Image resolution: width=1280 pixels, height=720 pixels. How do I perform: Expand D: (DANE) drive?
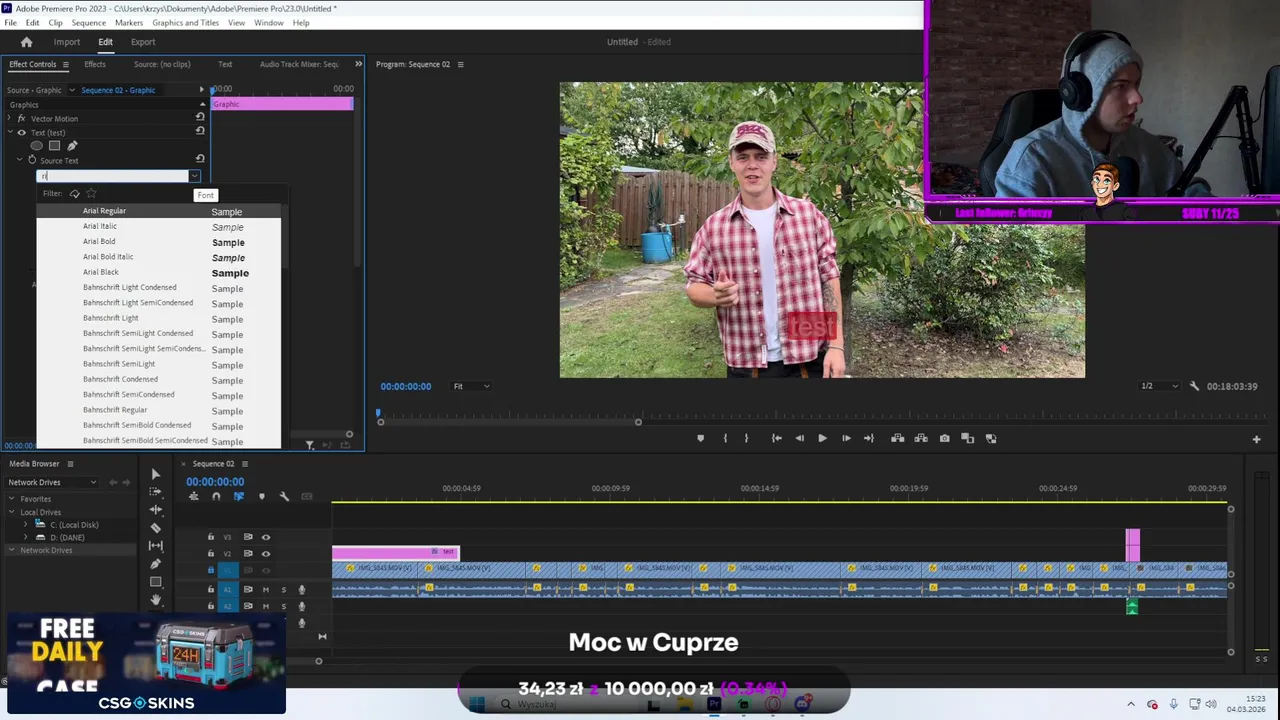point(26,537)
